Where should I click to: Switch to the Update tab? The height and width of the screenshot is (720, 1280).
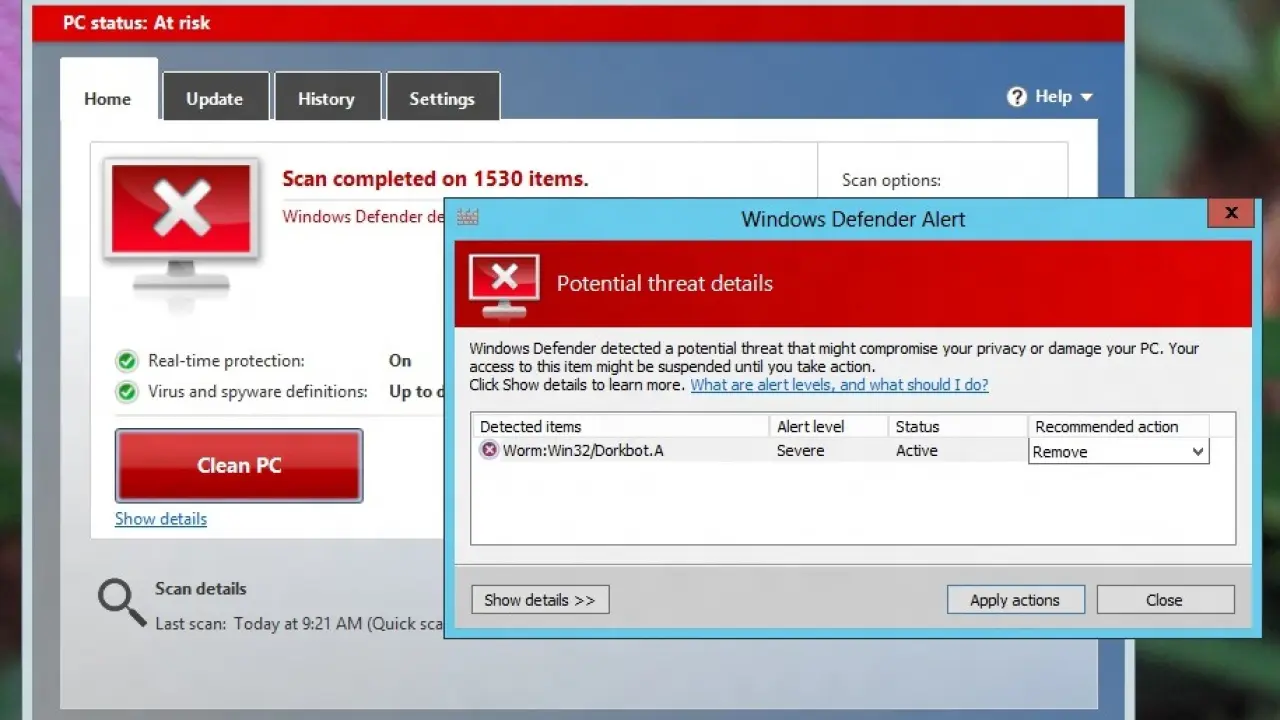215,99
